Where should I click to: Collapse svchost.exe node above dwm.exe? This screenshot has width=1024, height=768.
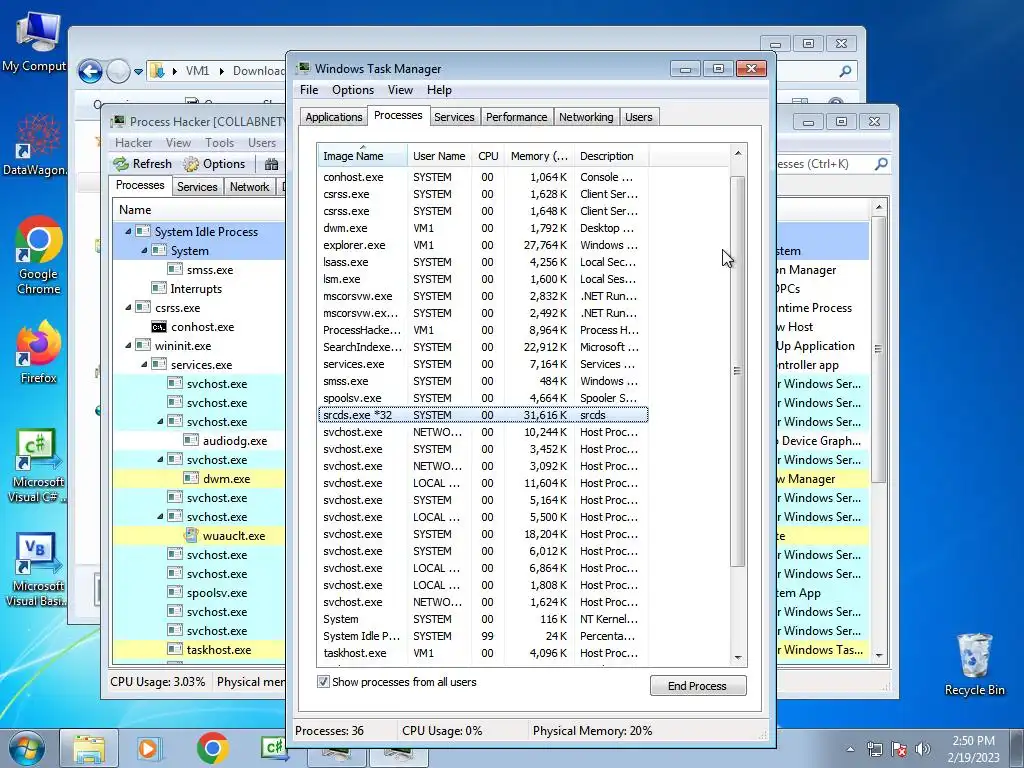(x=161, y=459)
